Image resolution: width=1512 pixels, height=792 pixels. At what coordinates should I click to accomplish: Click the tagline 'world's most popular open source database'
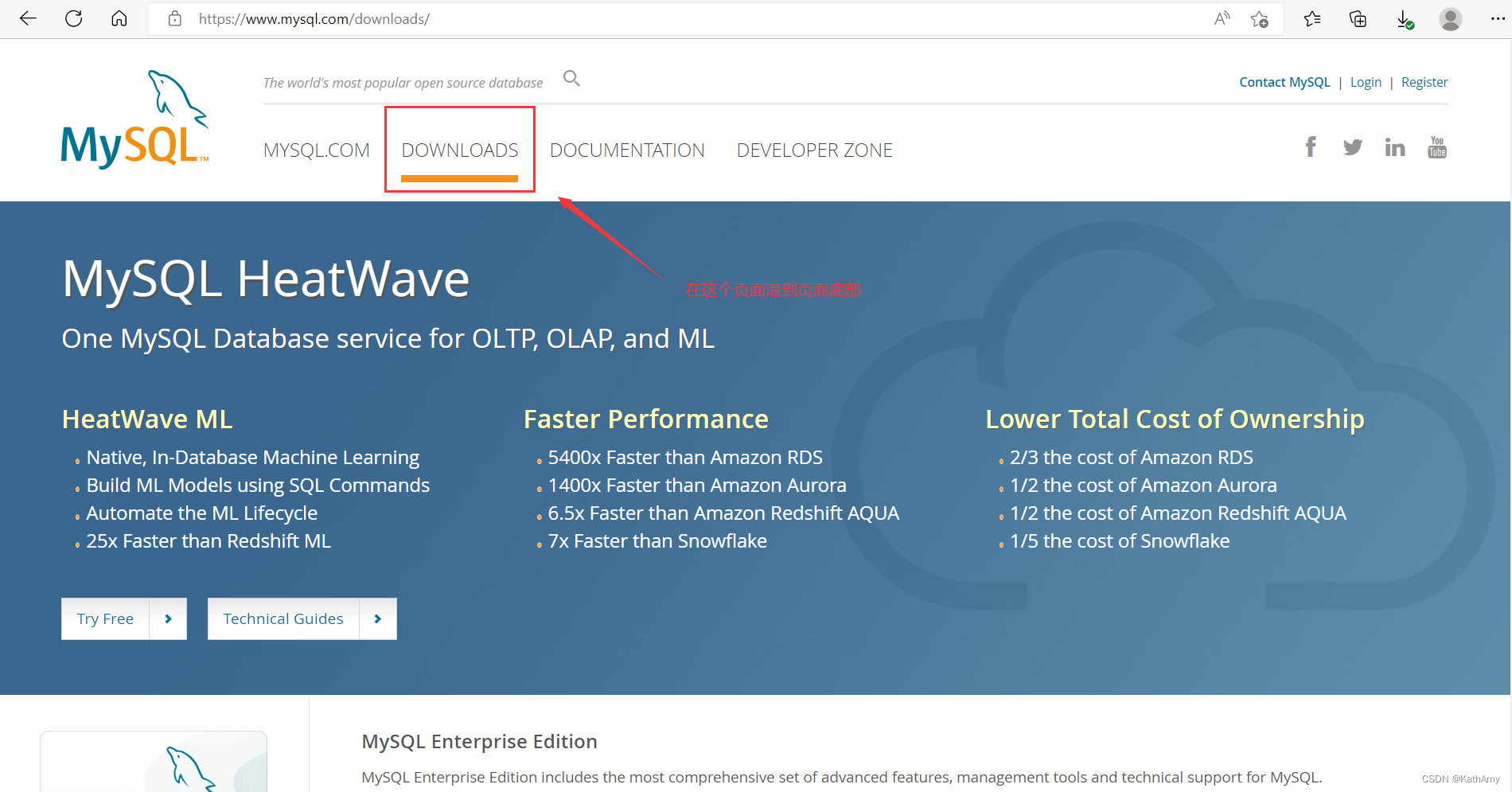click(x=403, y=83)
